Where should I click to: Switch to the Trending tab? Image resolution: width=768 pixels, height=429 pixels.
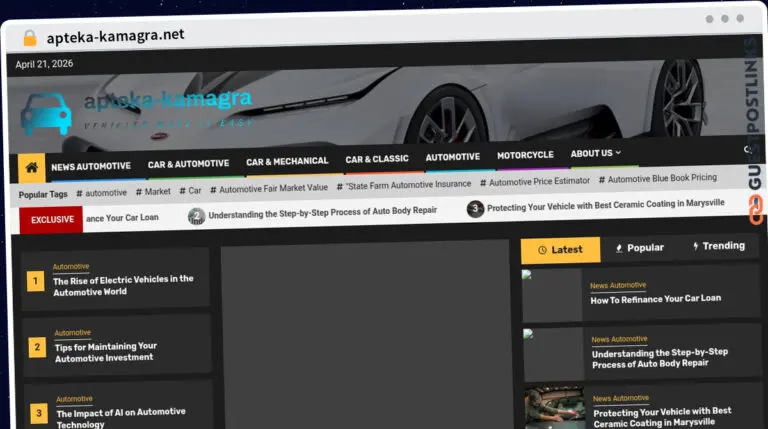719,246
